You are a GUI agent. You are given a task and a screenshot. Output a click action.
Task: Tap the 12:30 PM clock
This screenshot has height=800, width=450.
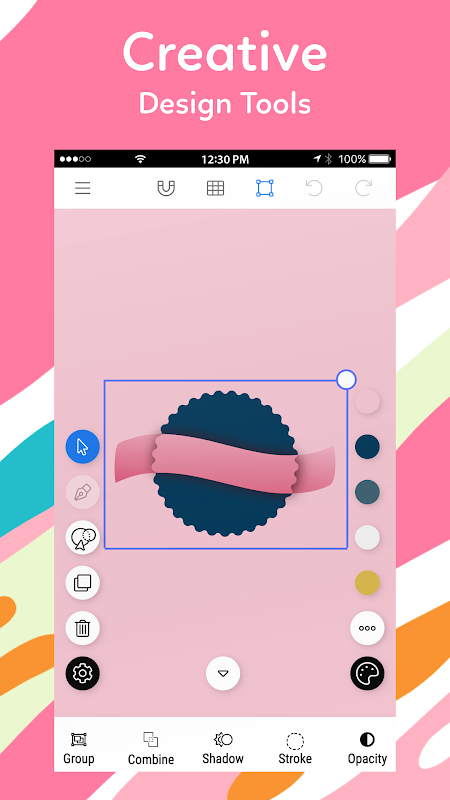click(225, 160)
